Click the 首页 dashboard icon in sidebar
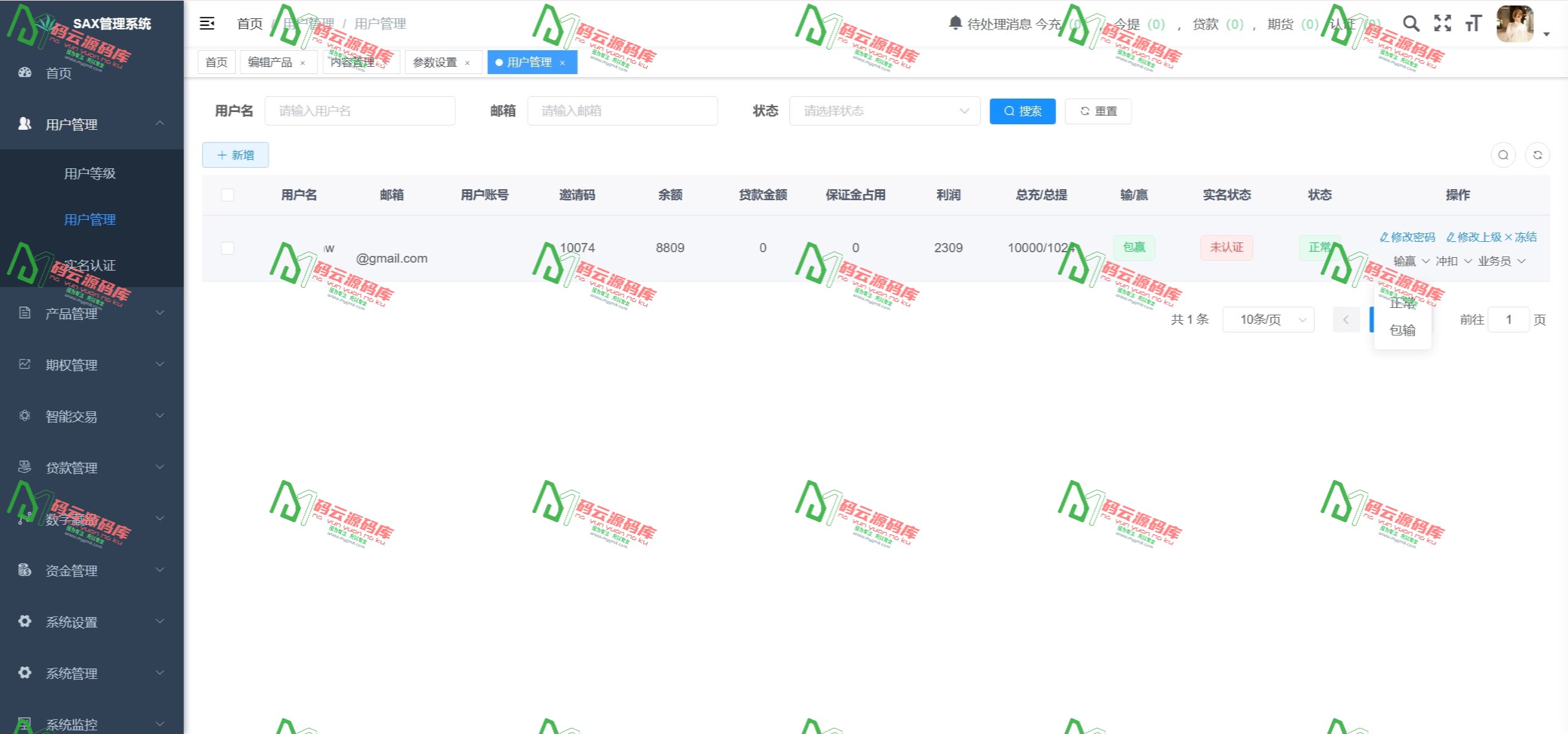Image resolution: width=1568 pixels, height=734 pixels. (24, 72)
